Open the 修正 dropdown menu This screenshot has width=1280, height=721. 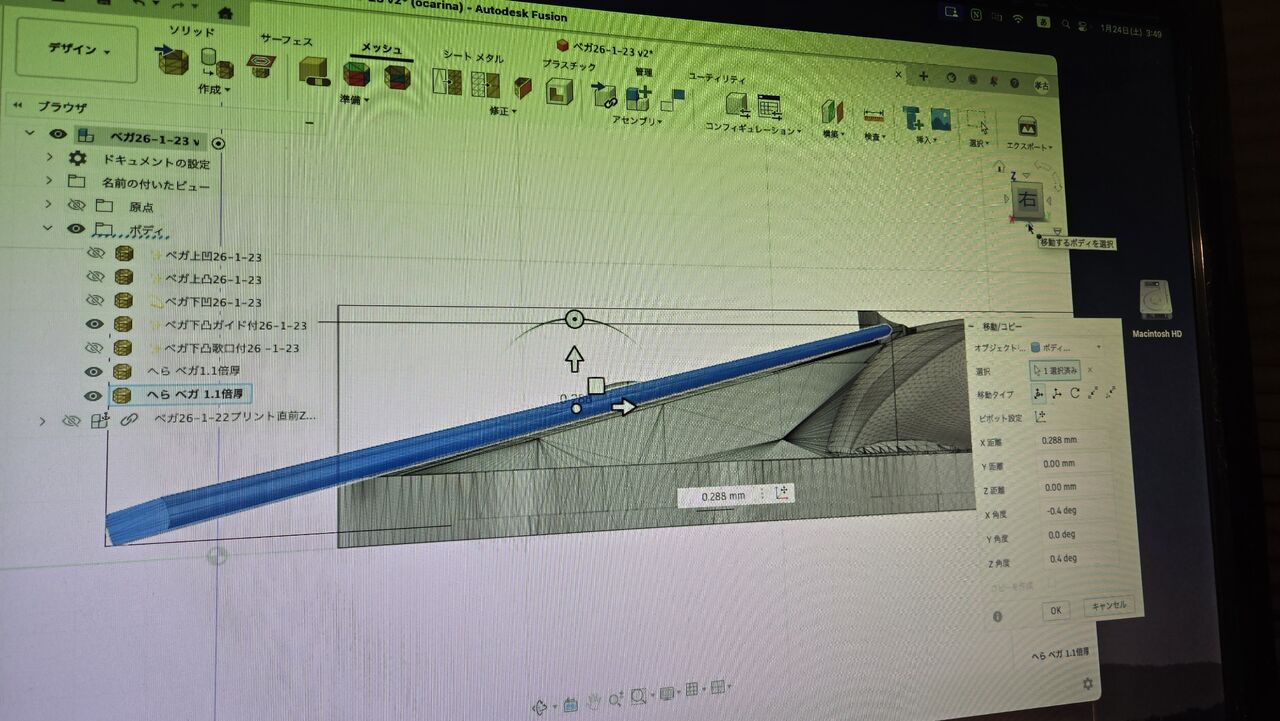click(501, 111)
